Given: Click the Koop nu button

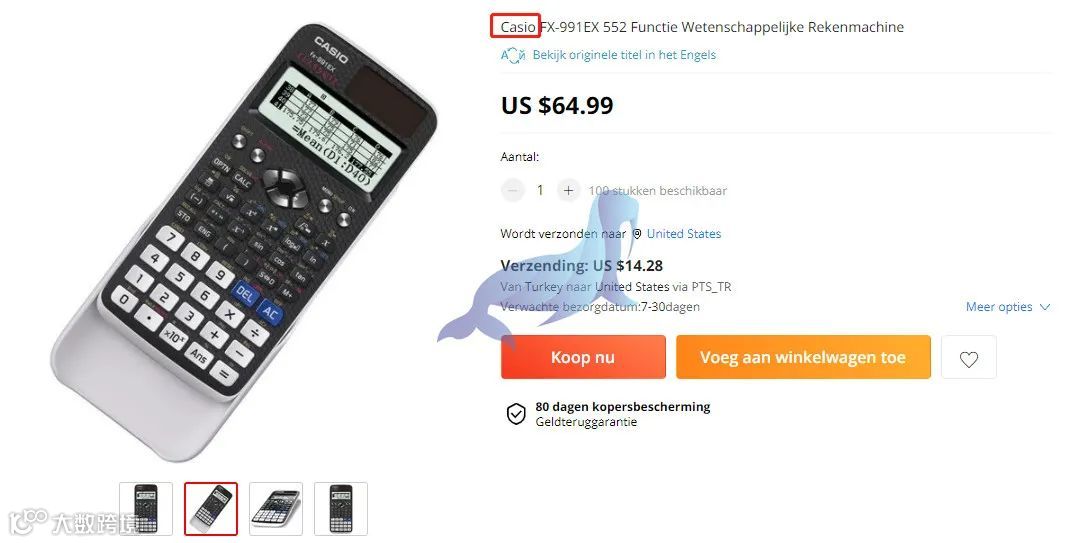Looking at the screenshot, I should (583, 357).
